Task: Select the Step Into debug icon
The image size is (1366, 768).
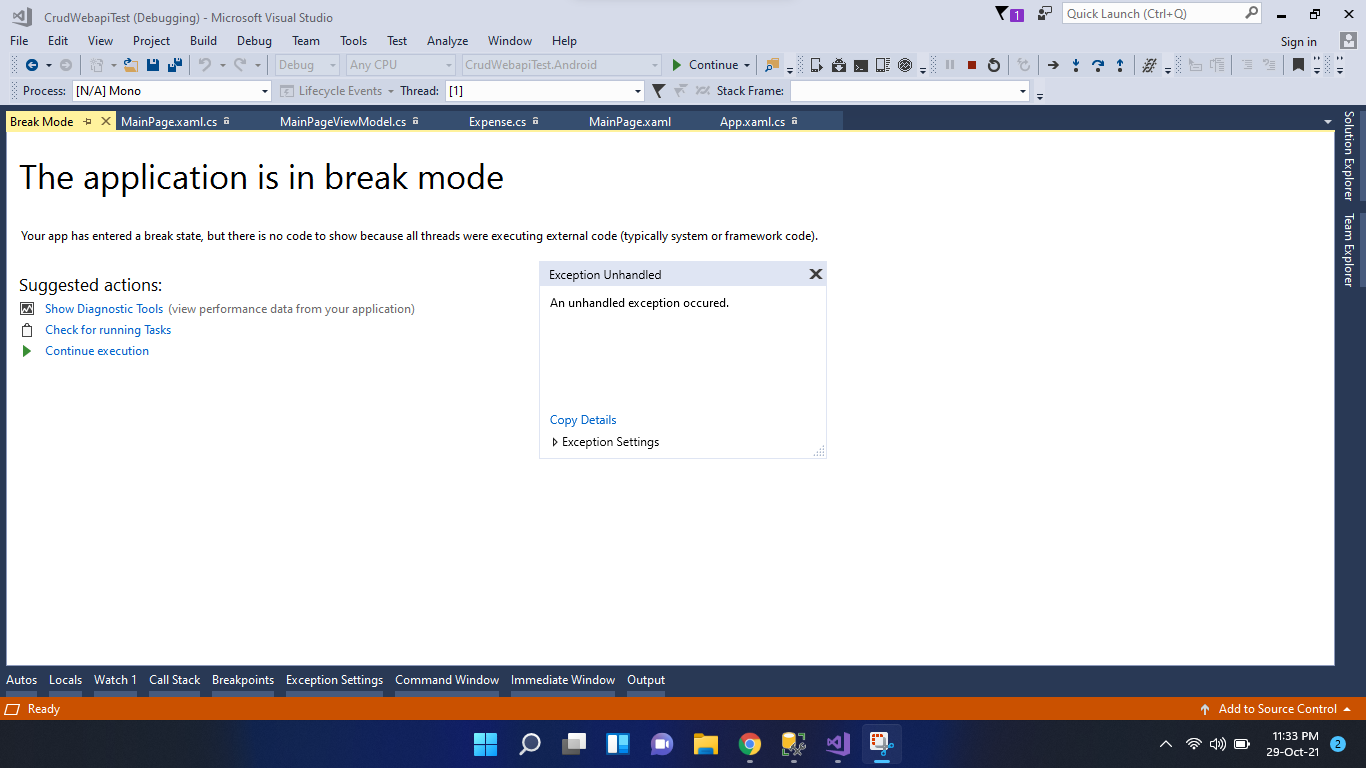Action: (x=1075, y=64)
